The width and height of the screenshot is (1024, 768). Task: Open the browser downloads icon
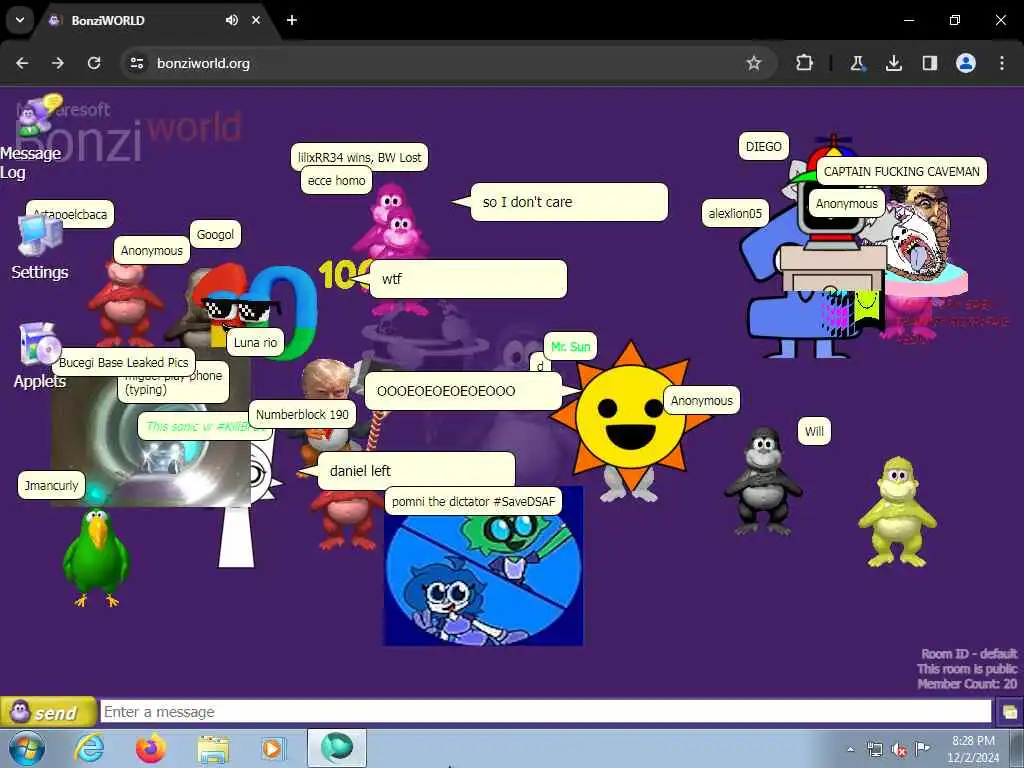click(x=893, y=63)
